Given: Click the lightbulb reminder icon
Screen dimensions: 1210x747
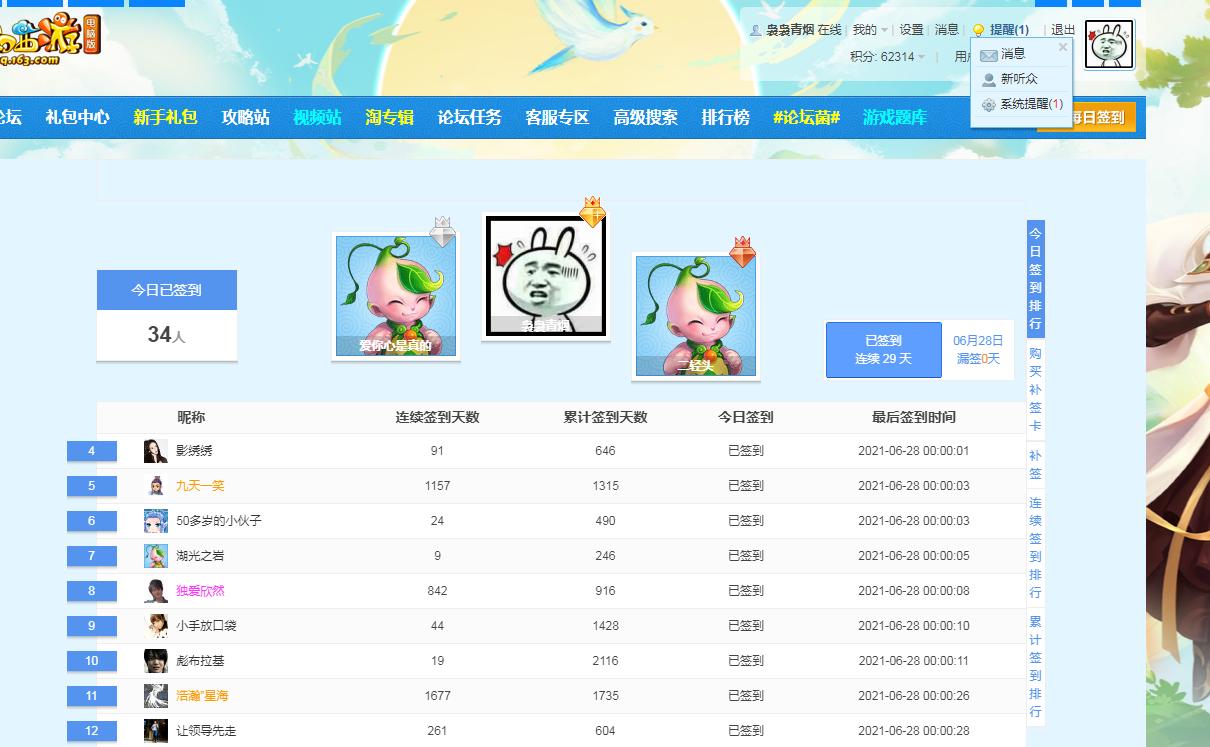Looking at the screenshot, I should coord(979,30).
